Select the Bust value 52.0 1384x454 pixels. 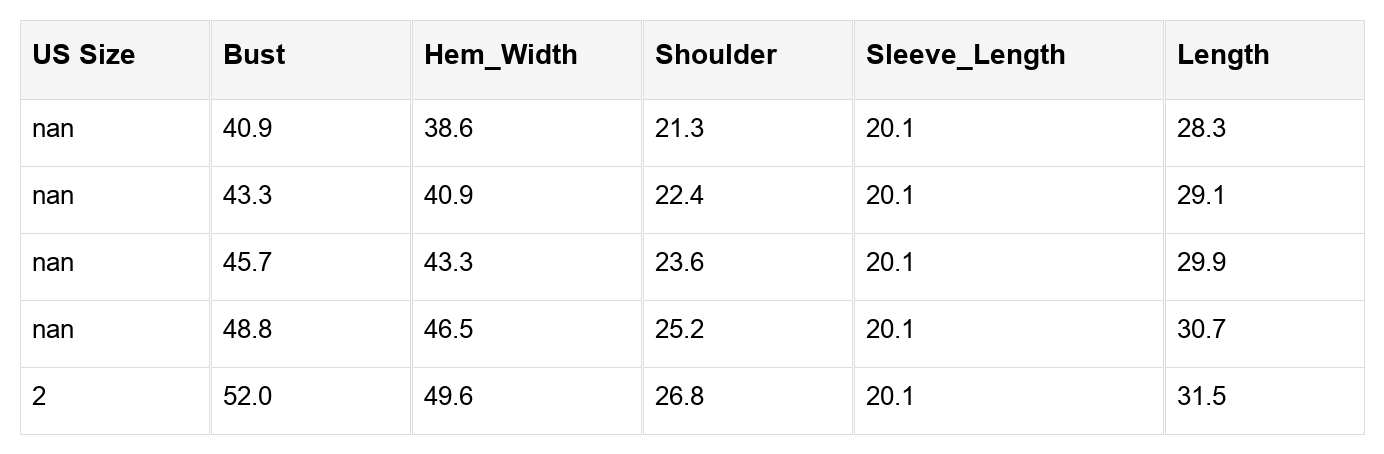point(247,397)
